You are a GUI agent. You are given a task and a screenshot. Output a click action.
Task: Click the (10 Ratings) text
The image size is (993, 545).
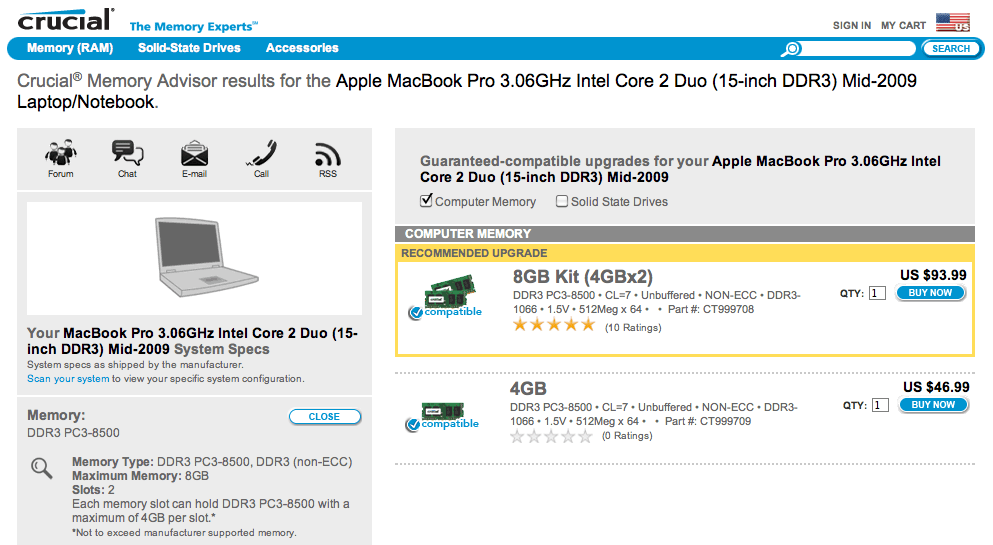[x=633, y=327]
